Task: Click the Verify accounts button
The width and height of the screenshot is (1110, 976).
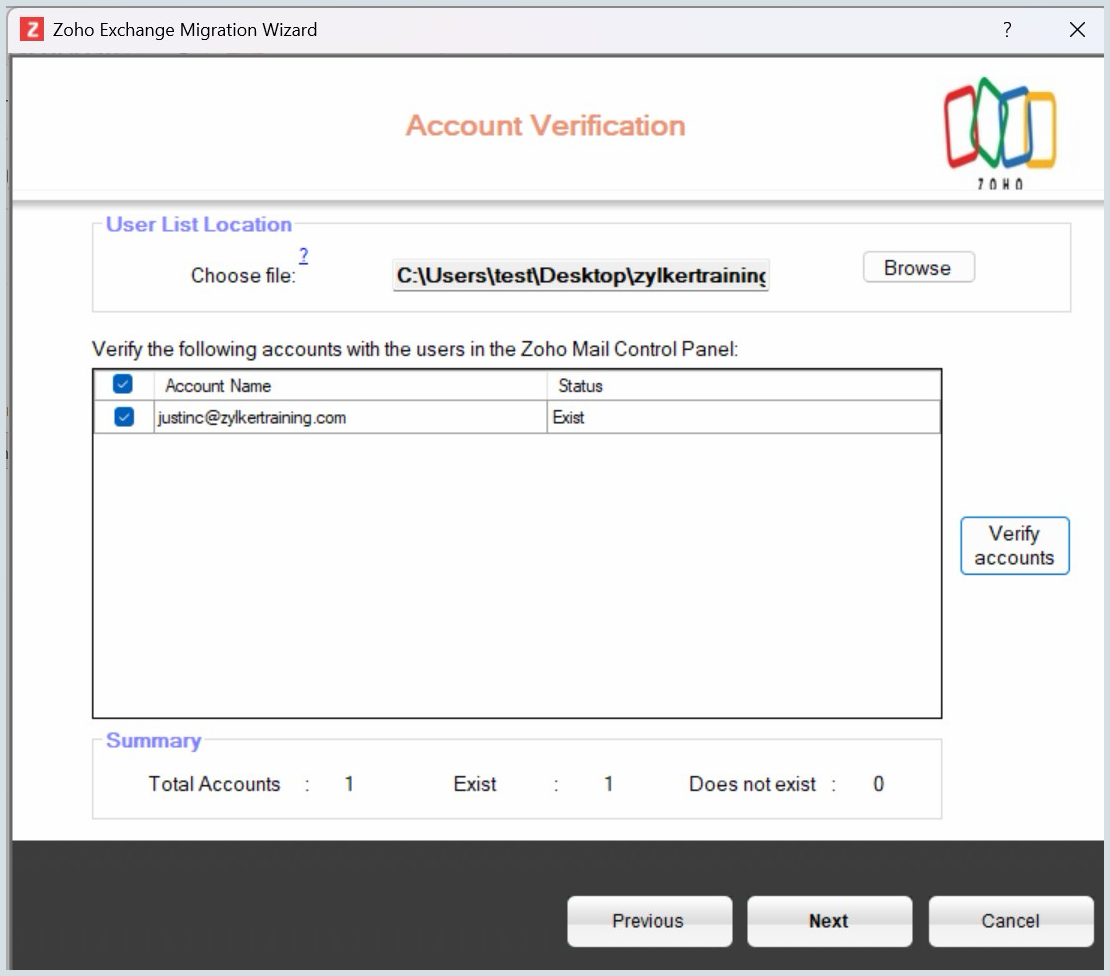Action: click(1014, 546)
